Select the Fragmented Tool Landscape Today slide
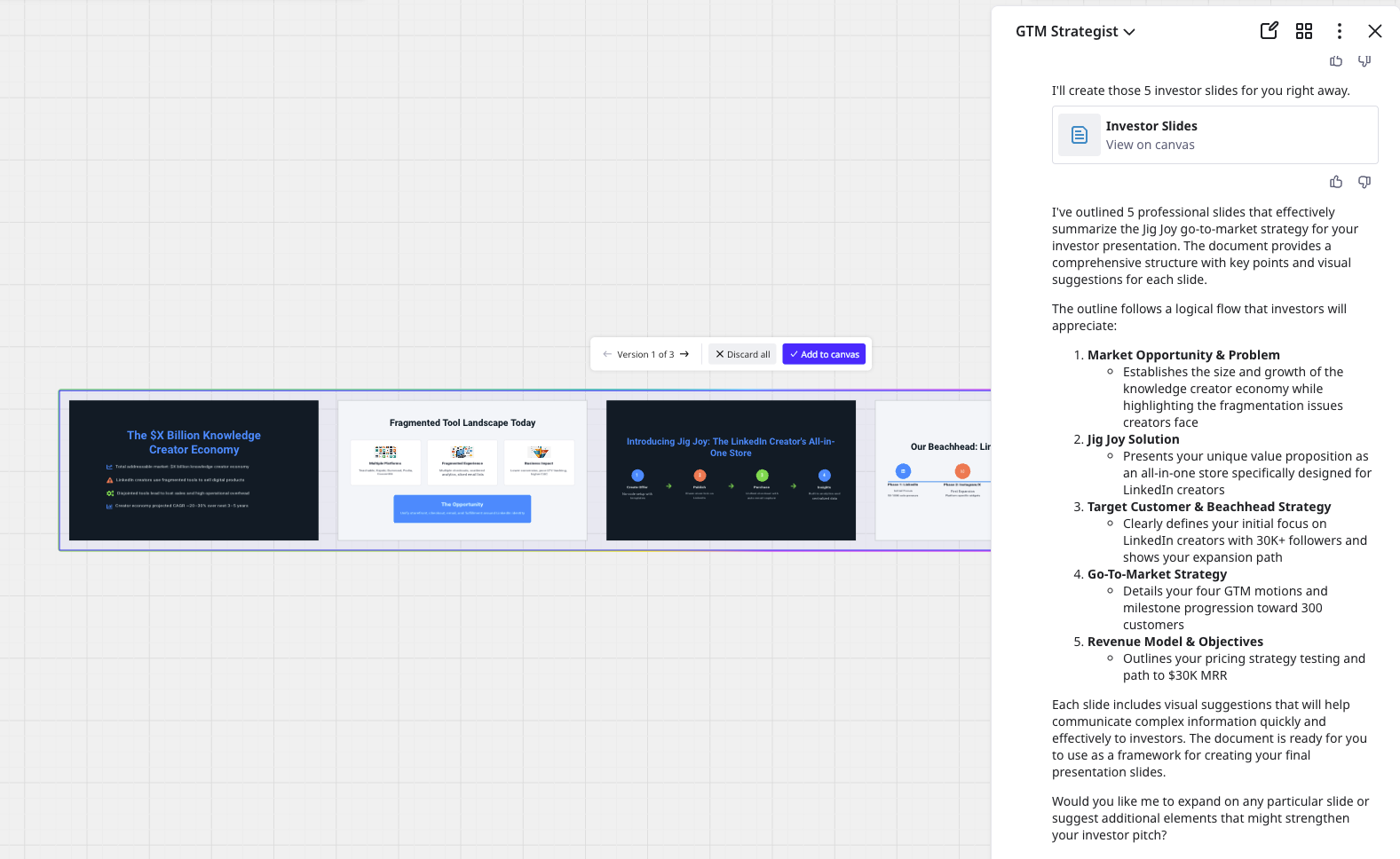The width and height of the screenshot is (1400, 859). click(x=462, y=470)
